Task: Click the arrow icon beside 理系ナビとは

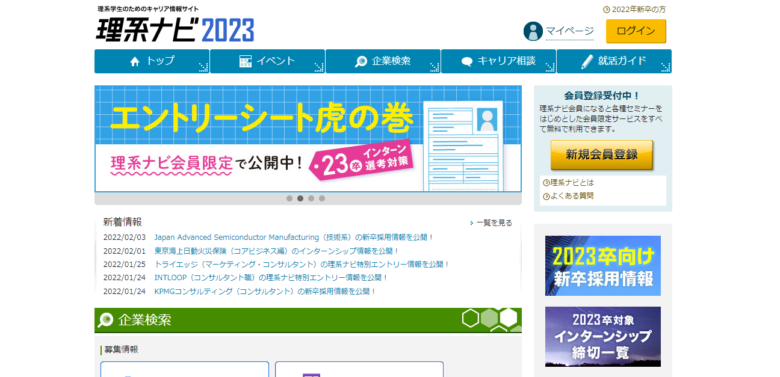Action: 546,183
